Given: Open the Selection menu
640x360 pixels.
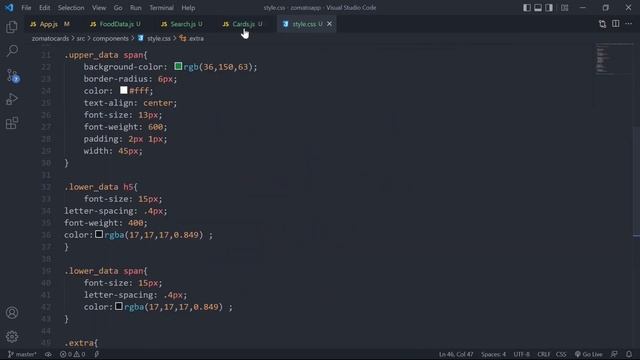Looking at the screenshot, I should click(x=71, y=8).
